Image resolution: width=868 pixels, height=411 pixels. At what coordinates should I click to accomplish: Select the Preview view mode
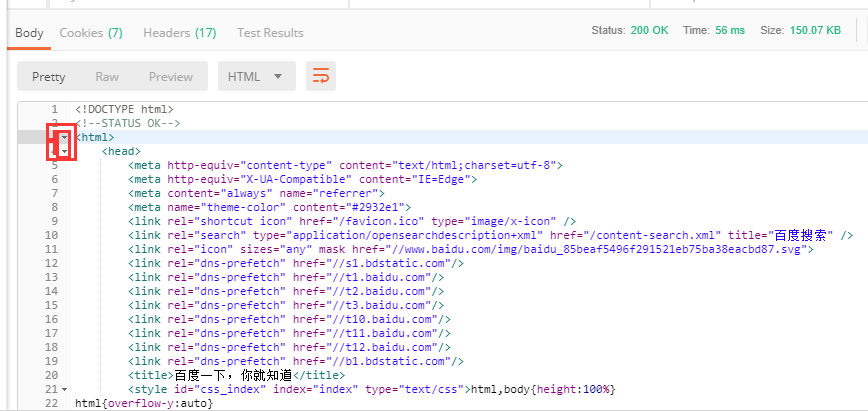click(170, 76)
